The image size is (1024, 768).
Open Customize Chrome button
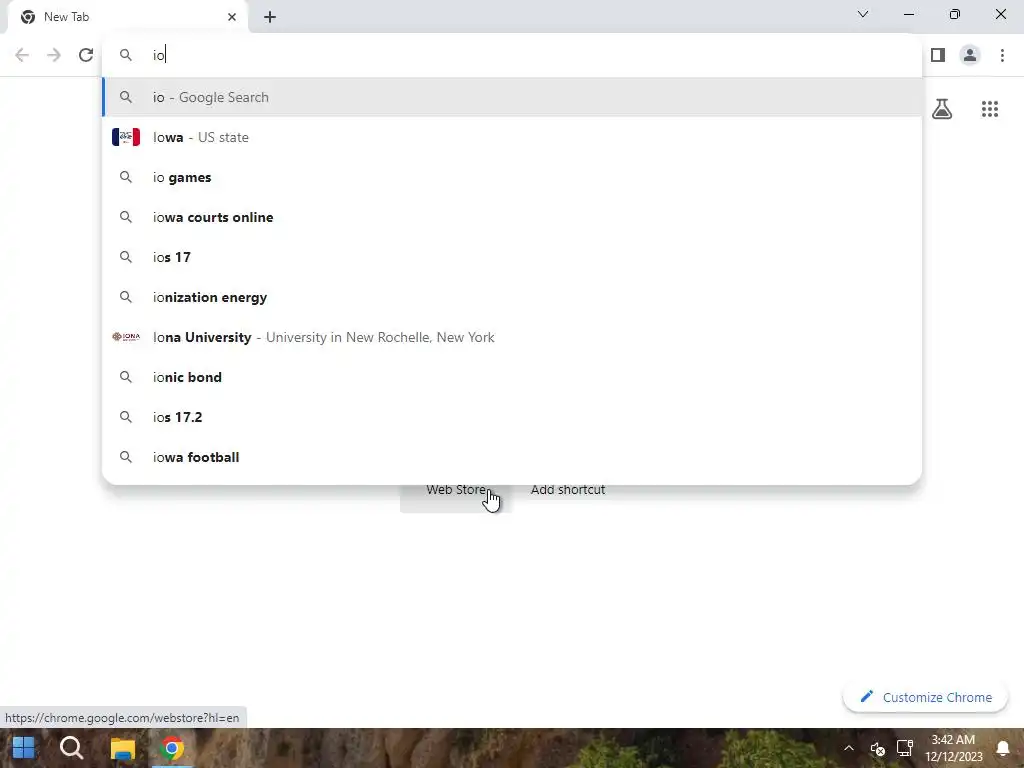click(x=925, y=697)
